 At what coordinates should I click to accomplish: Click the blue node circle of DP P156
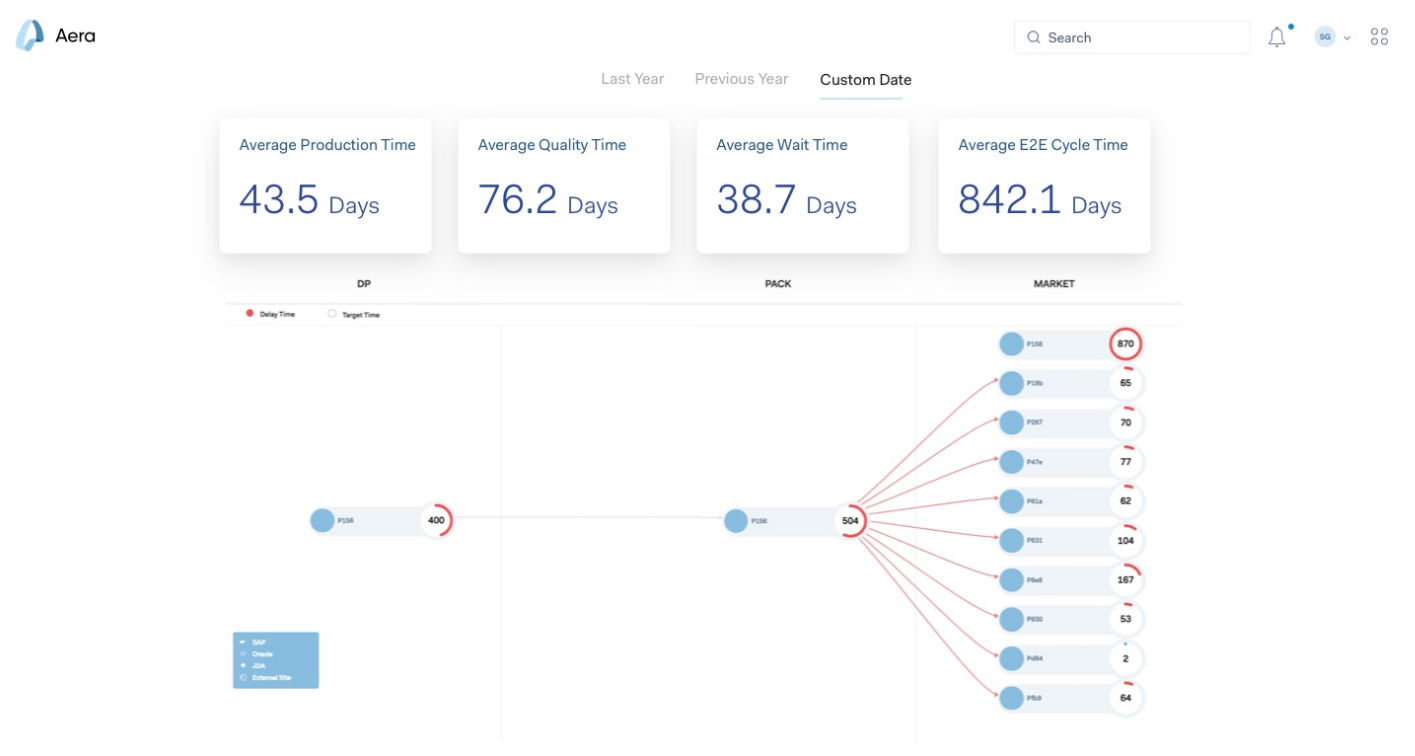pos(322,520)
